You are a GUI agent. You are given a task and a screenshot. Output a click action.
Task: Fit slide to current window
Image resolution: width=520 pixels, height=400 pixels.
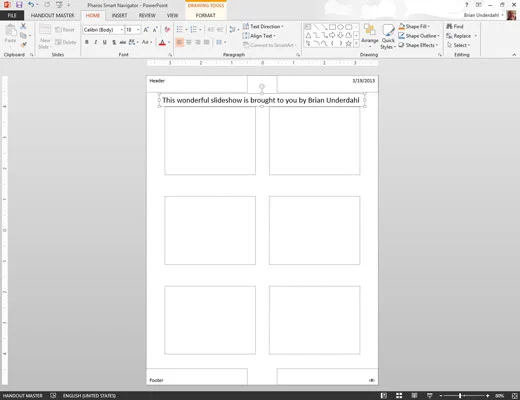click(x=514, y=396)
